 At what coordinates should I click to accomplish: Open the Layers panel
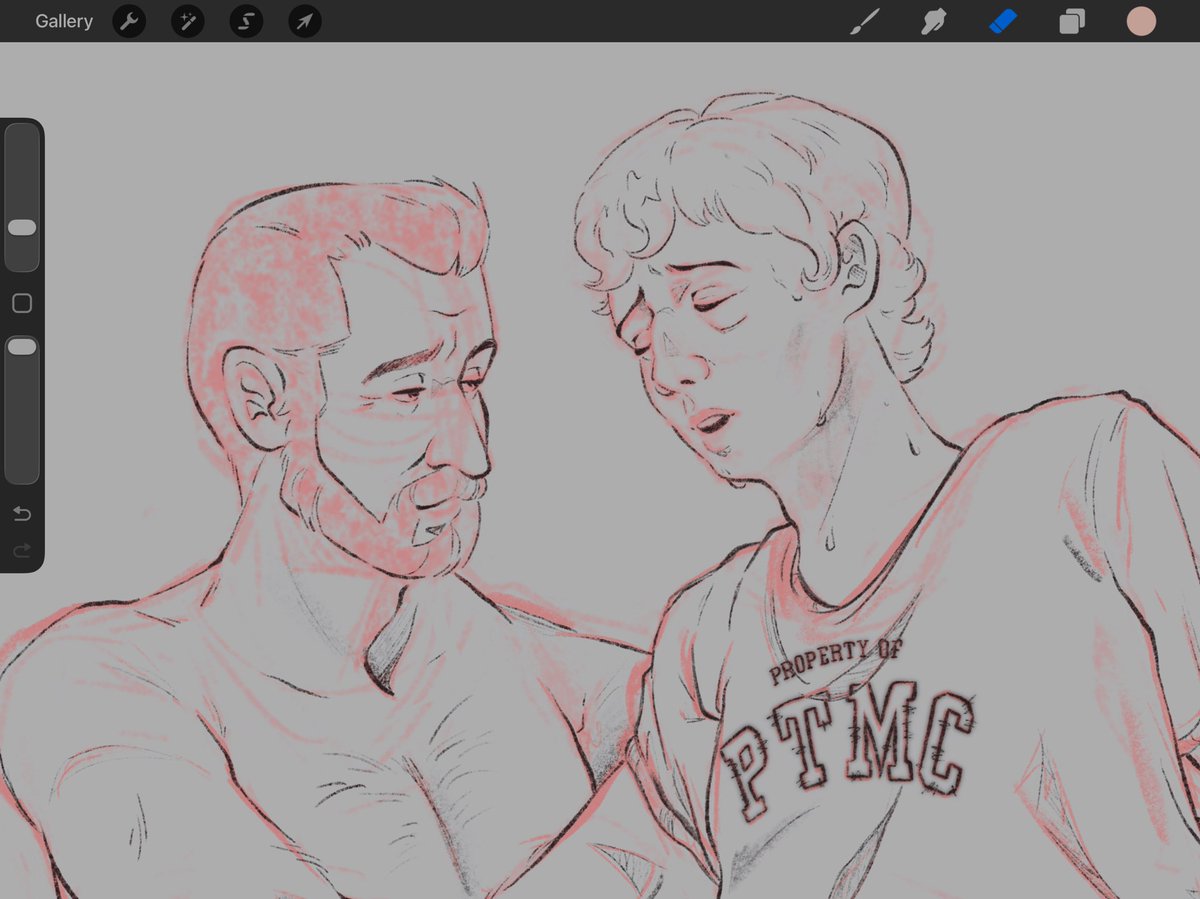tap(1072, 21)
